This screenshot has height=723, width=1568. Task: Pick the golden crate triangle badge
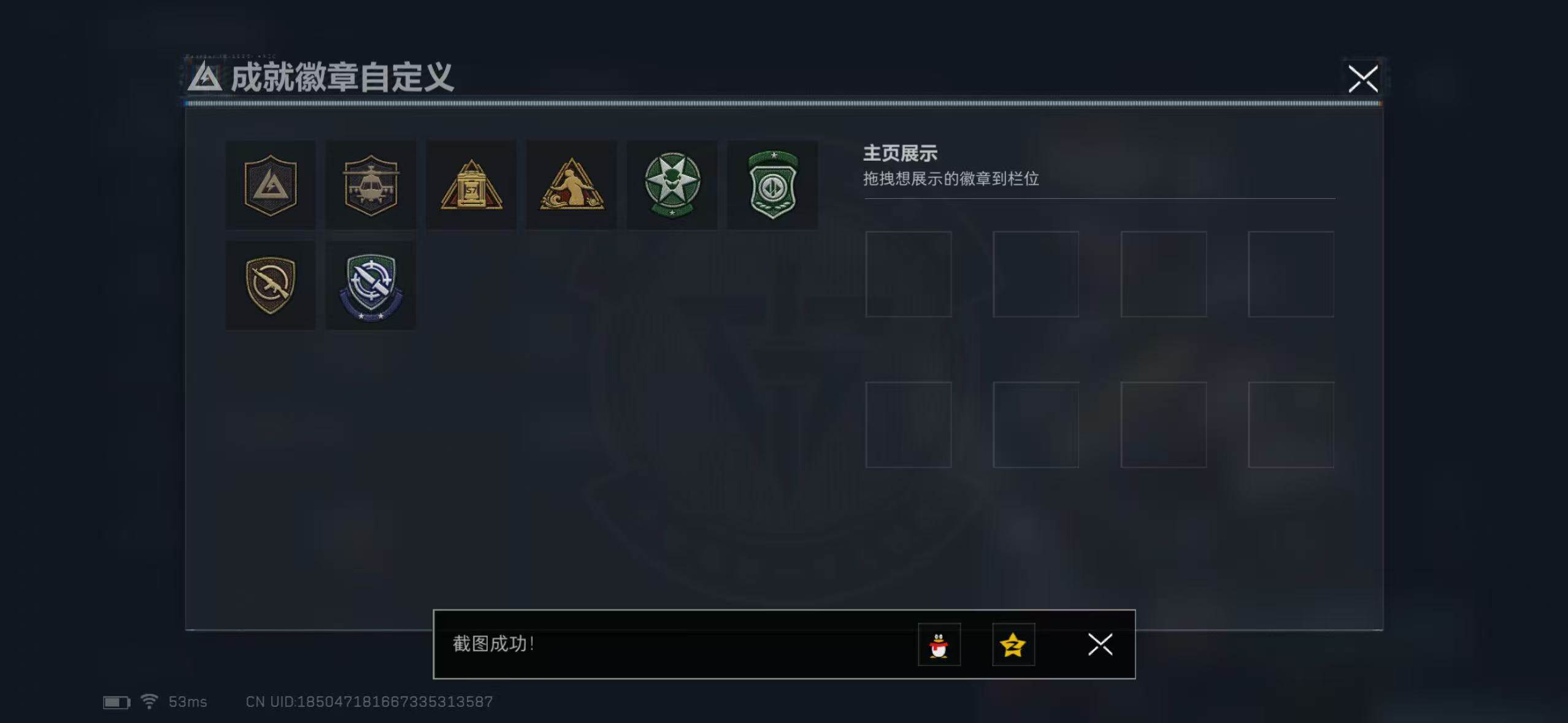(x=471, y=185)
